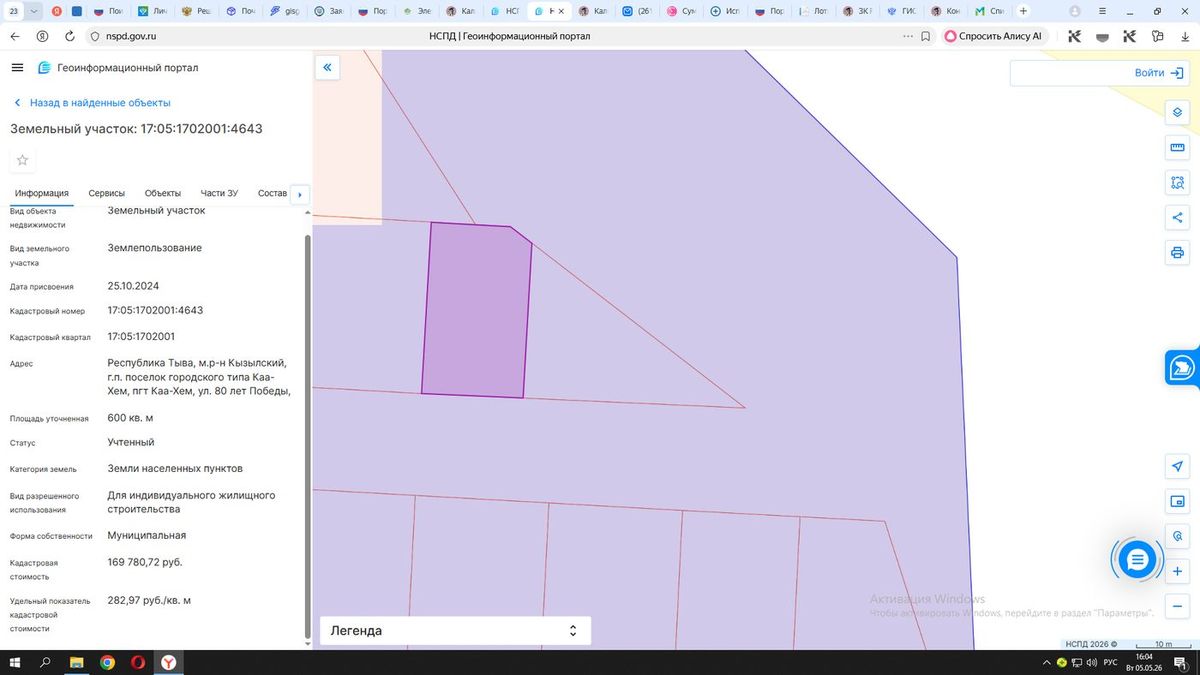Open the round chat assistant button

tap(1136, 560)
